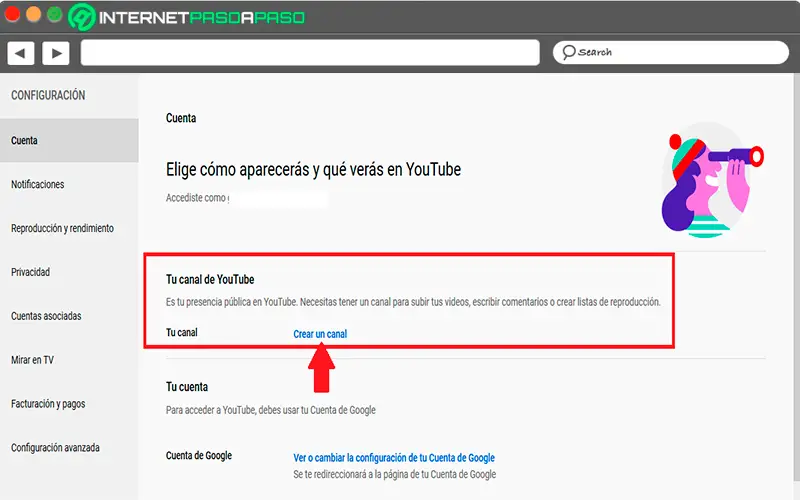Open Mirar en TV settings
800x500 pixels.
32,360
